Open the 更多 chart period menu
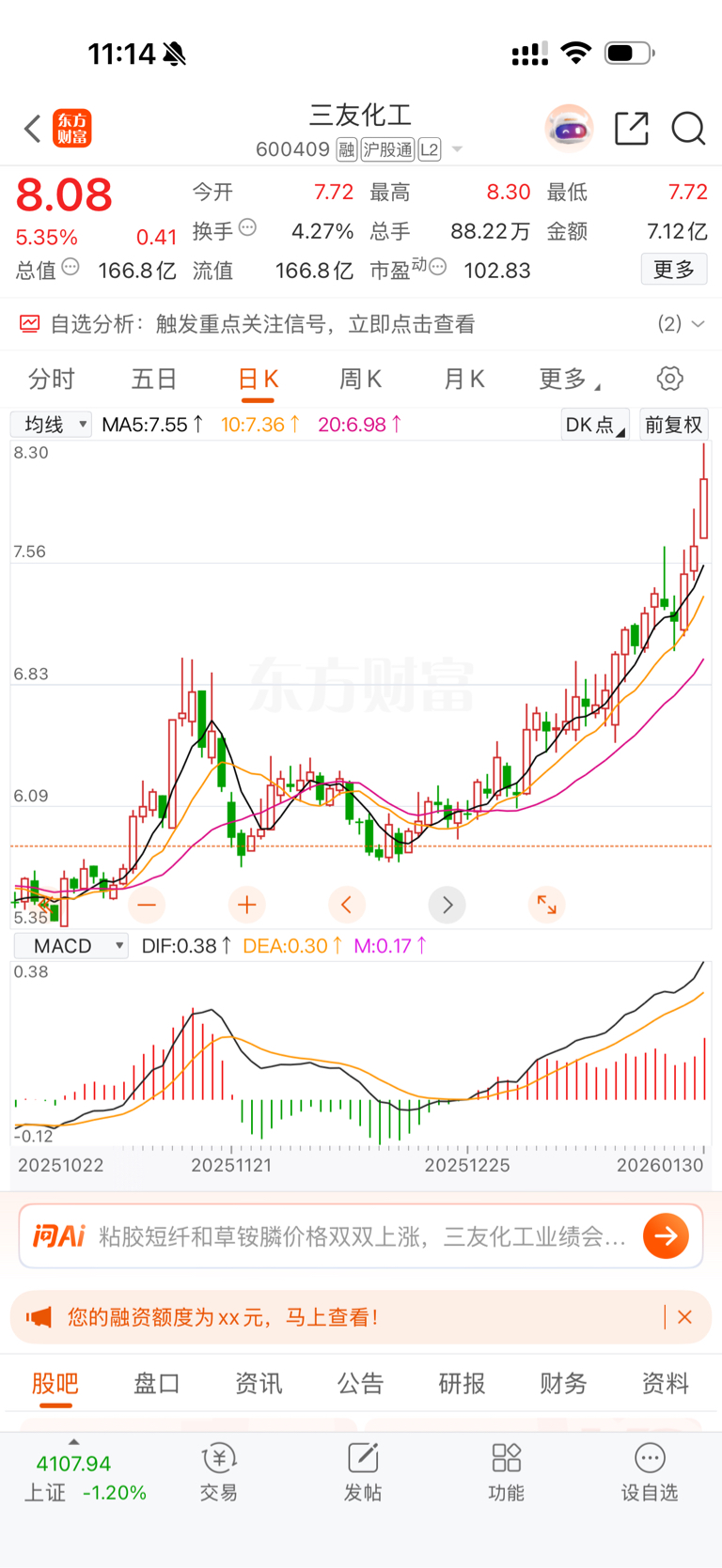 pyautogui.click(x=569, y=379)
